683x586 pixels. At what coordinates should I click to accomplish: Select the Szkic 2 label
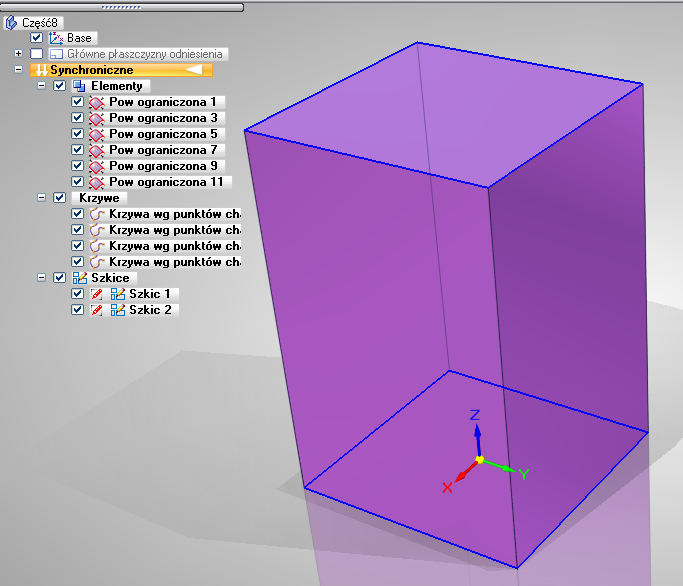[x=150, y=310]
